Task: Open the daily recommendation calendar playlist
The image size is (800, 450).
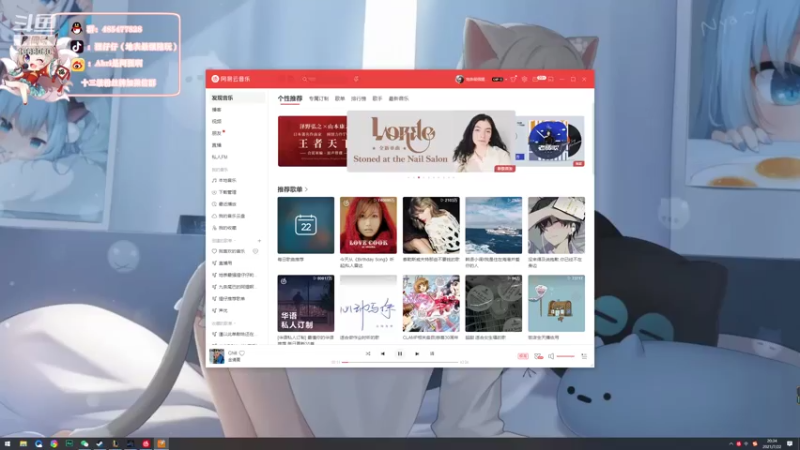Action: [x=306, y=225]
